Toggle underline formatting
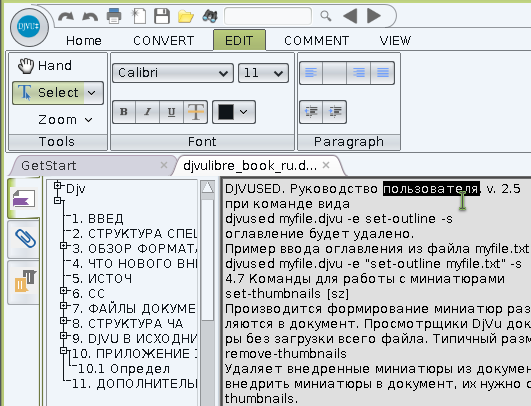The image size is (531, 406). pos(171,112)
